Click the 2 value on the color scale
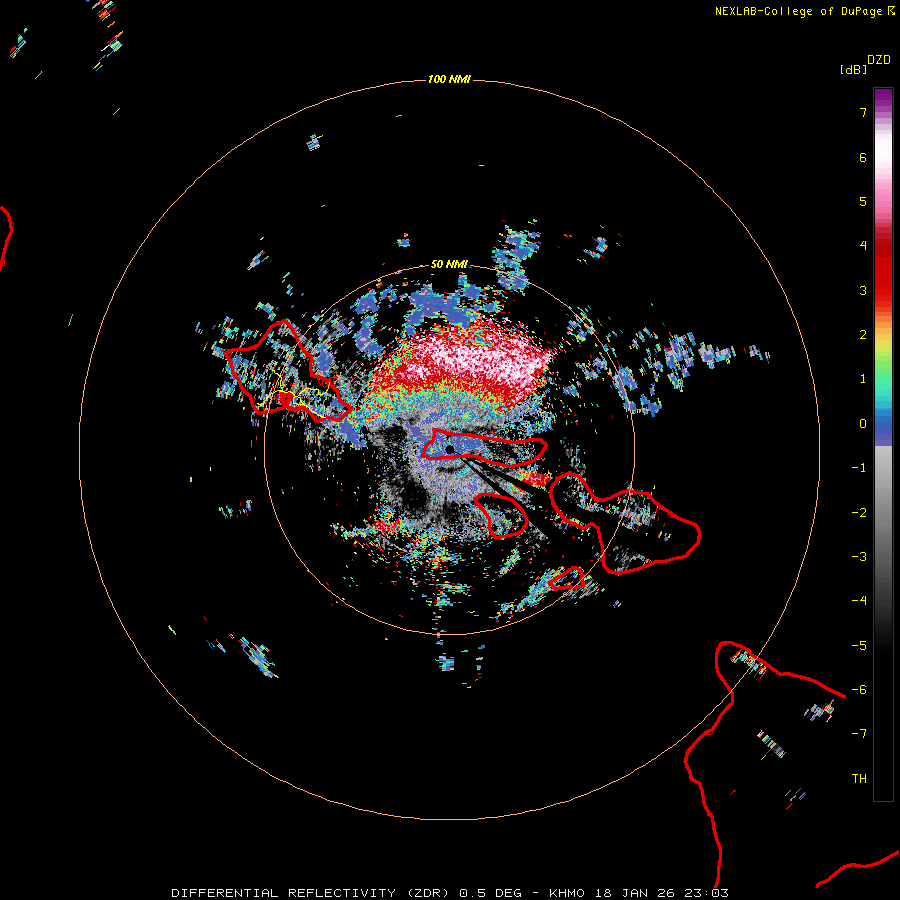 point(863,335)
